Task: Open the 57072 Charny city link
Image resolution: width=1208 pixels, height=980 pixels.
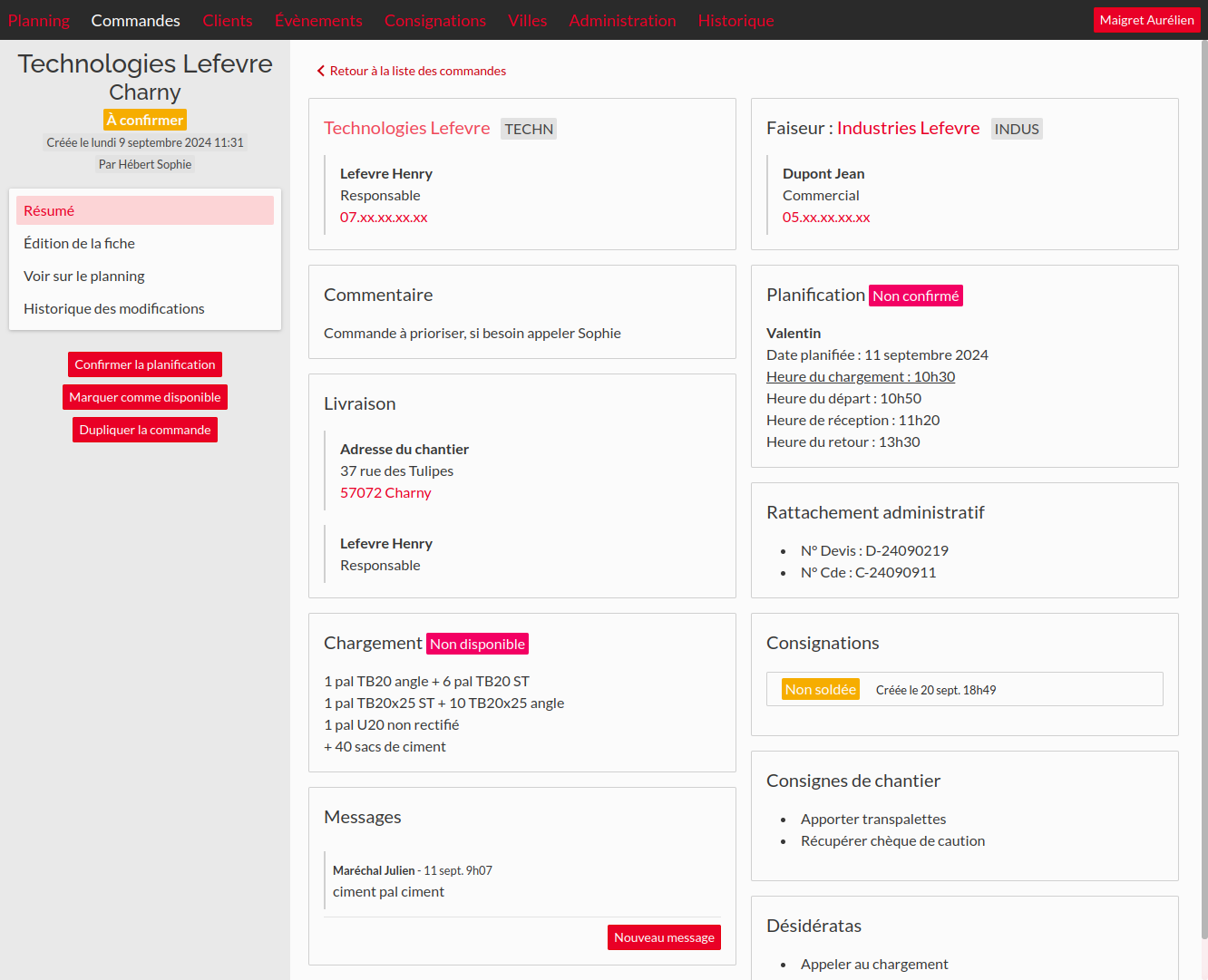Action: coord(385,492)
